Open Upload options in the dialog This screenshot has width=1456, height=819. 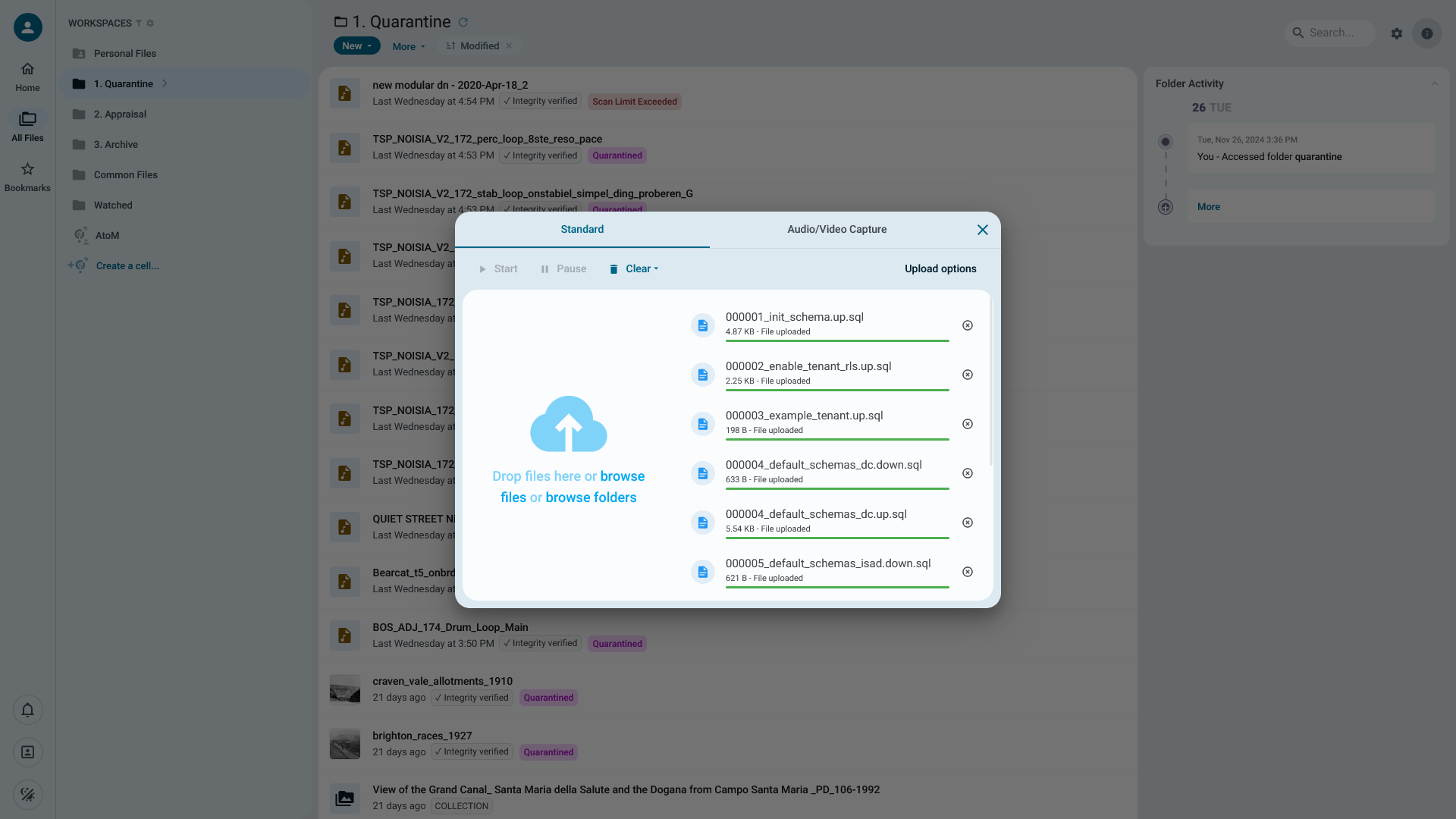pyautogui.click(x=940, y=268)
